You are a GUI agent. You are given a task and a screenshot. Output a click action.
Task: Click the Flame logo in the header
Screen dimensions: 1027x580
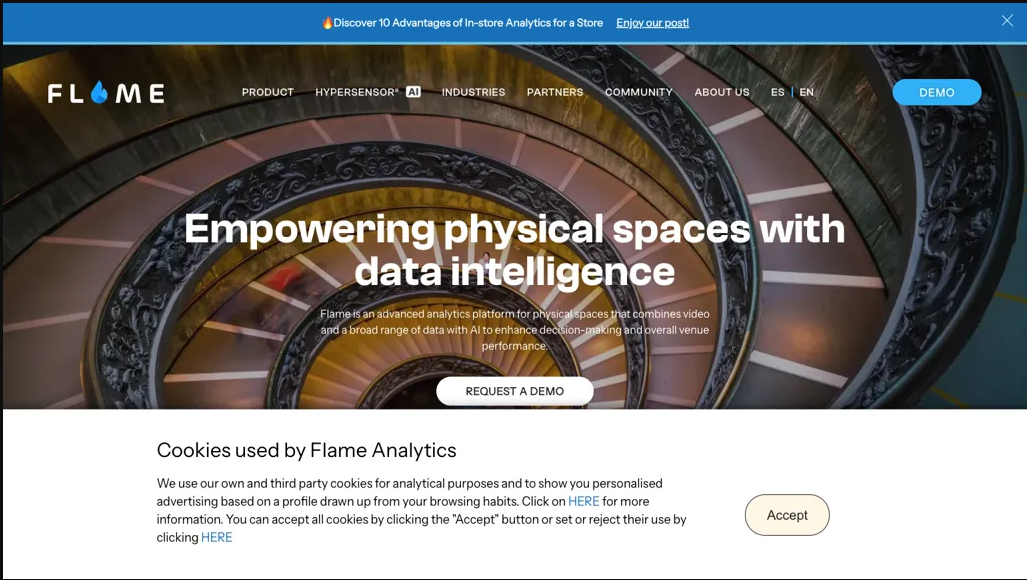point(106,93)
